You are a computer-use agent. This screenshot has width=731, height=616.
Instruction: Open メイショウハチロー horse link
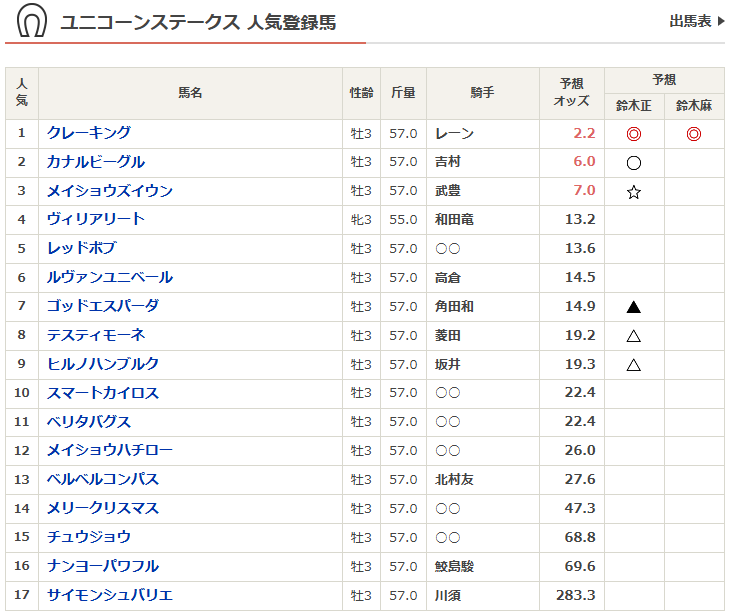coord(110,450)
